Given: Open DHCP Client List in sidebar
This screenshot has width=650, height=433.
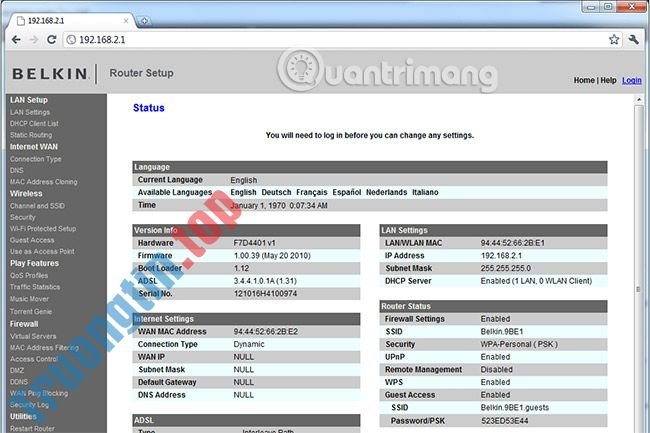Looking at the screenshot, I should (34, 123).
